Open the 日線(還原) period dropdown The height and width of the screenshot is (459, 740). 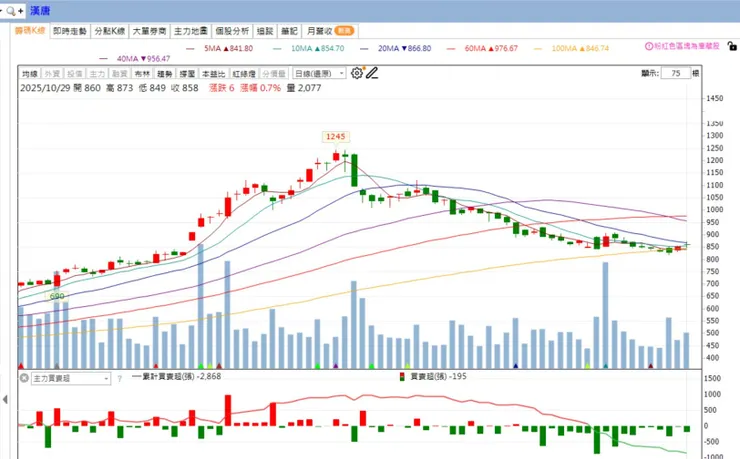pyautogui.click(x=319, y=73)
